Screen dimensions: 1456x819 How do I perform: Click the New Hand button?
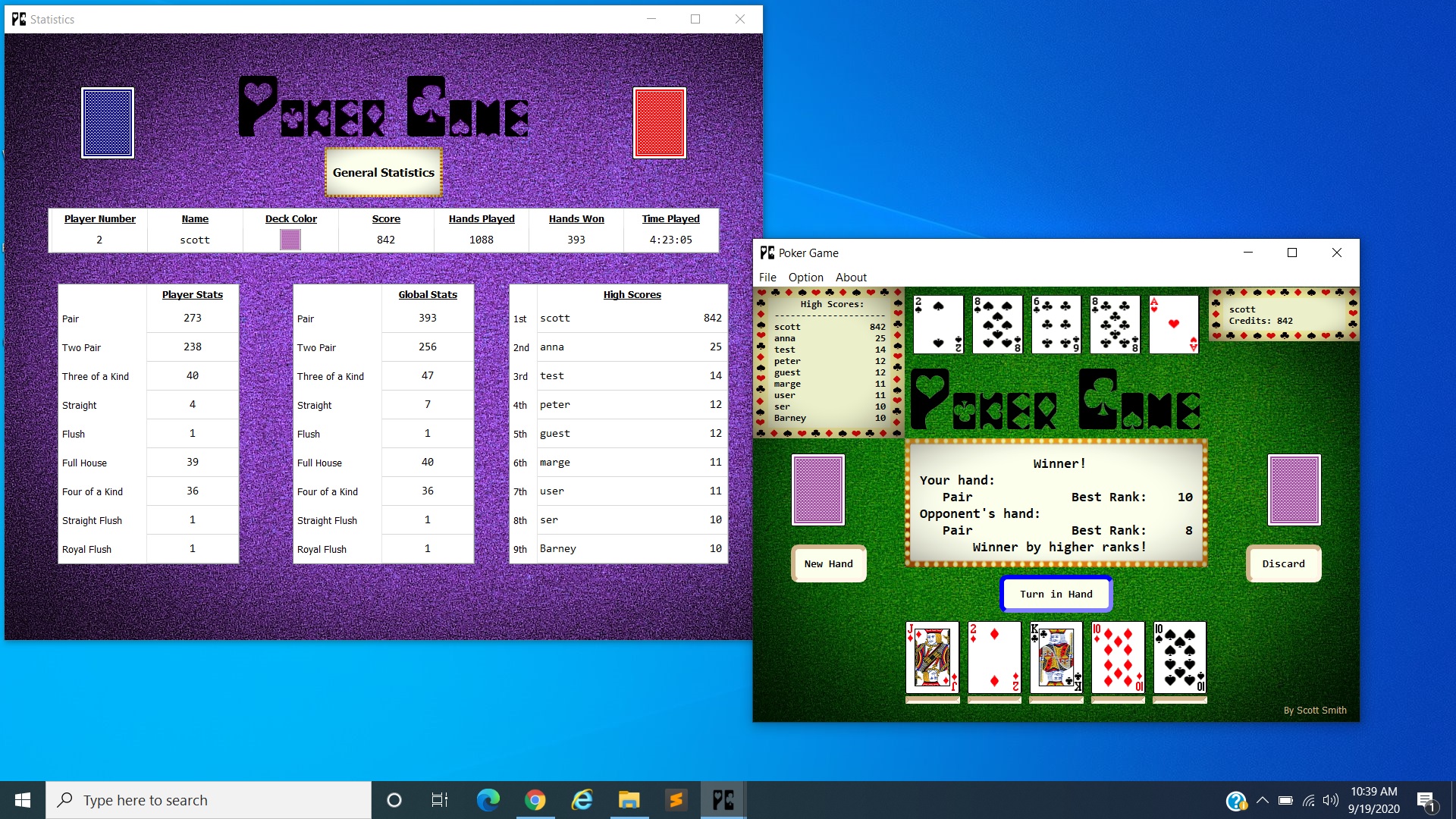(828, 563)
